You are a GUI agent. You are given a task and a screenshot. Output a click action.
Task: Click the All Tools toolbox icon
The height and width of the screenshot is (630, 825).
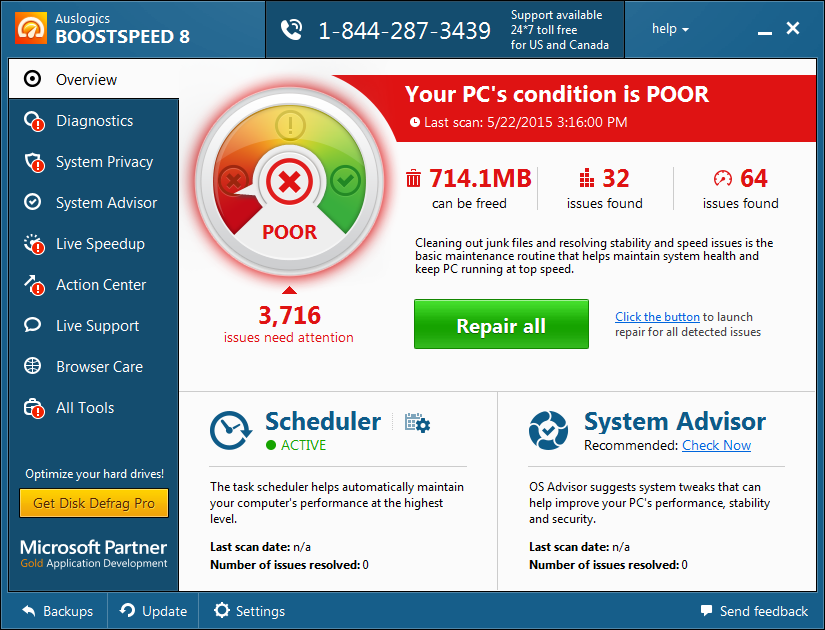click(33, 408)
